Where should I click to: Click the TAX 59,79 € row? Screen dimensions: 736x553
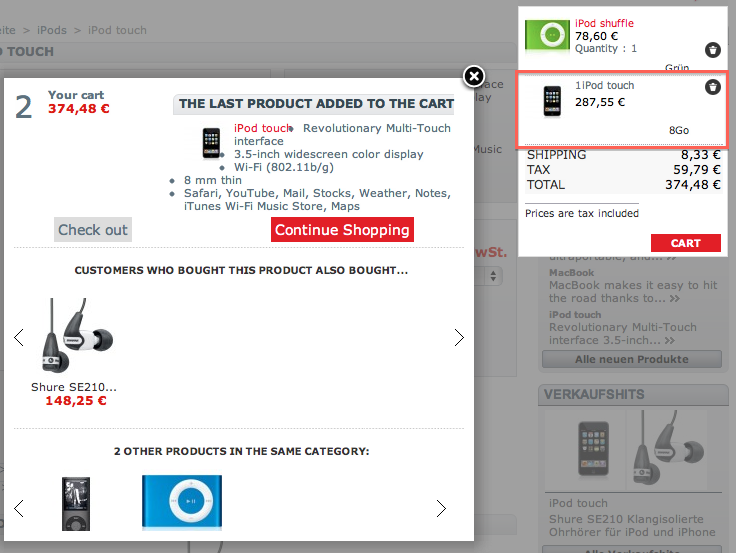[x=623, y=169]
